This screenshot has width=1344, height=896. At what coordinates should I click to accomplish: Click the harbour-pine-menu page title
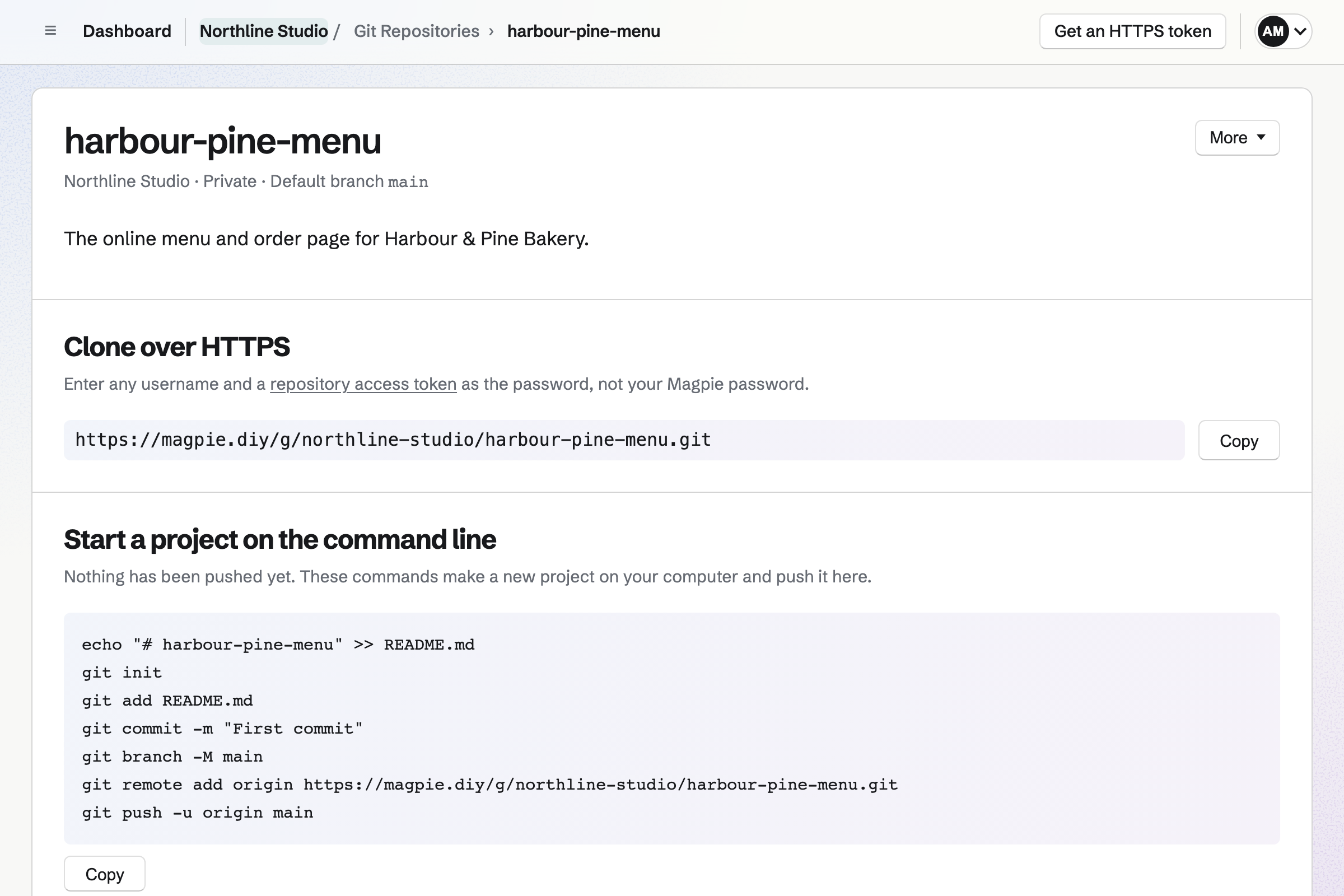click(222, 141)
